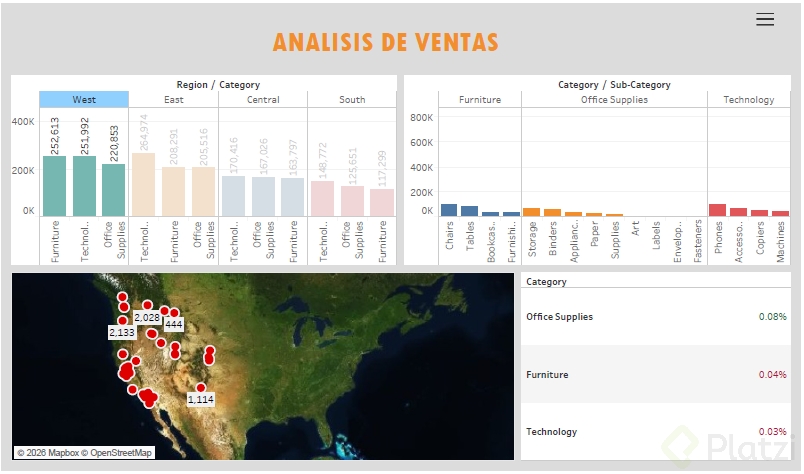Click the South Office Supplies bar 125,651
Image resolution: width=804 pixels, height=474 pixels.
352,201
